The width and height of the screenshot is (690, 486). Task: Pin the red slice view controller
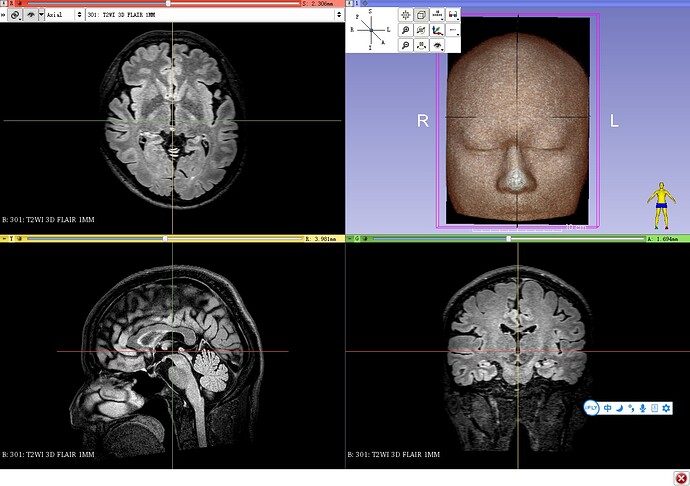(x=4, y=3)
